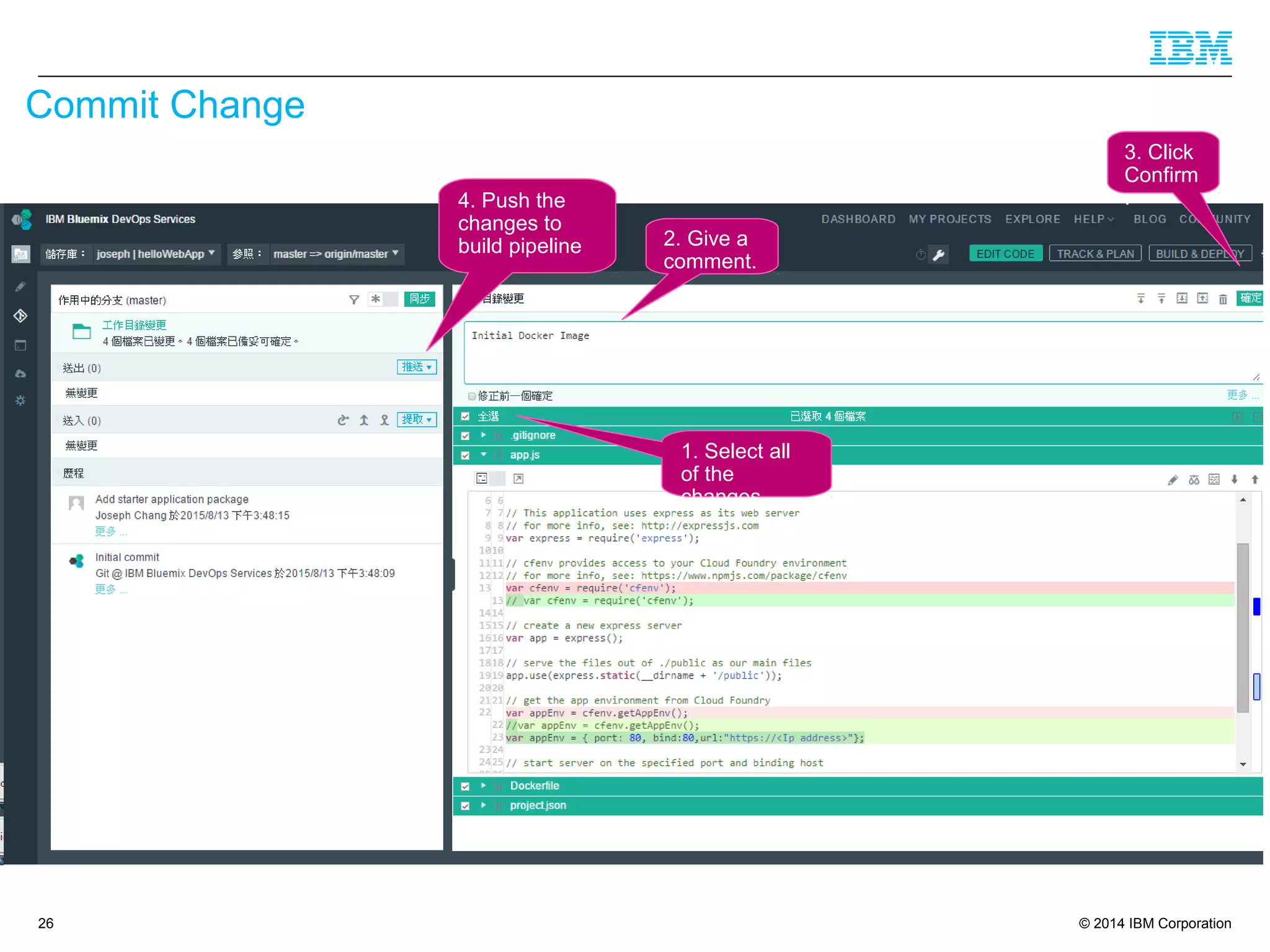The image size is (1270, 952).
Task: Click the rebase icon in the incoming section
Action: tap(343, 420)
